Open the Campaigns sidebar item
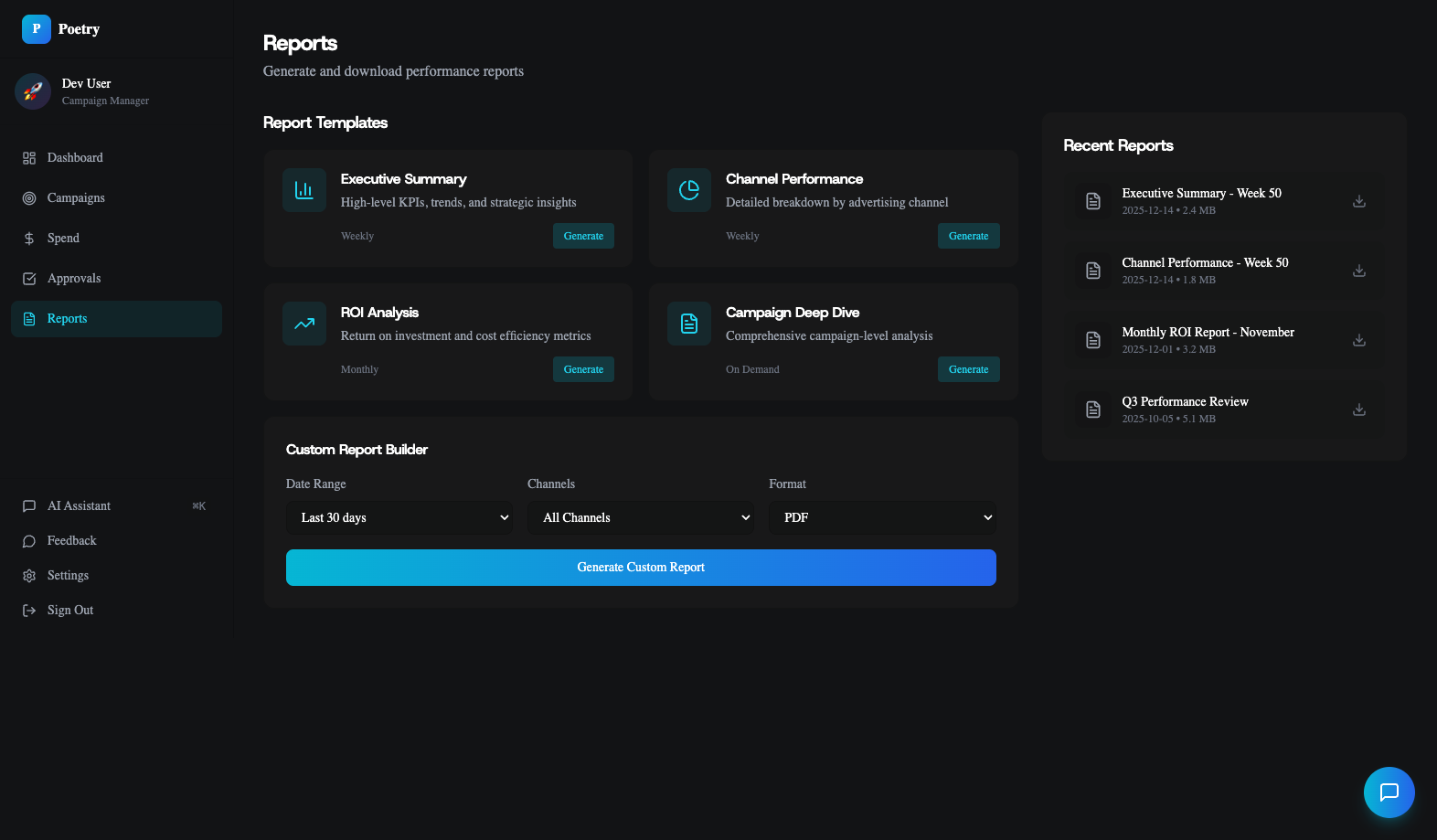The height and width of the screenshot is (840, 1437). (76, 198)
